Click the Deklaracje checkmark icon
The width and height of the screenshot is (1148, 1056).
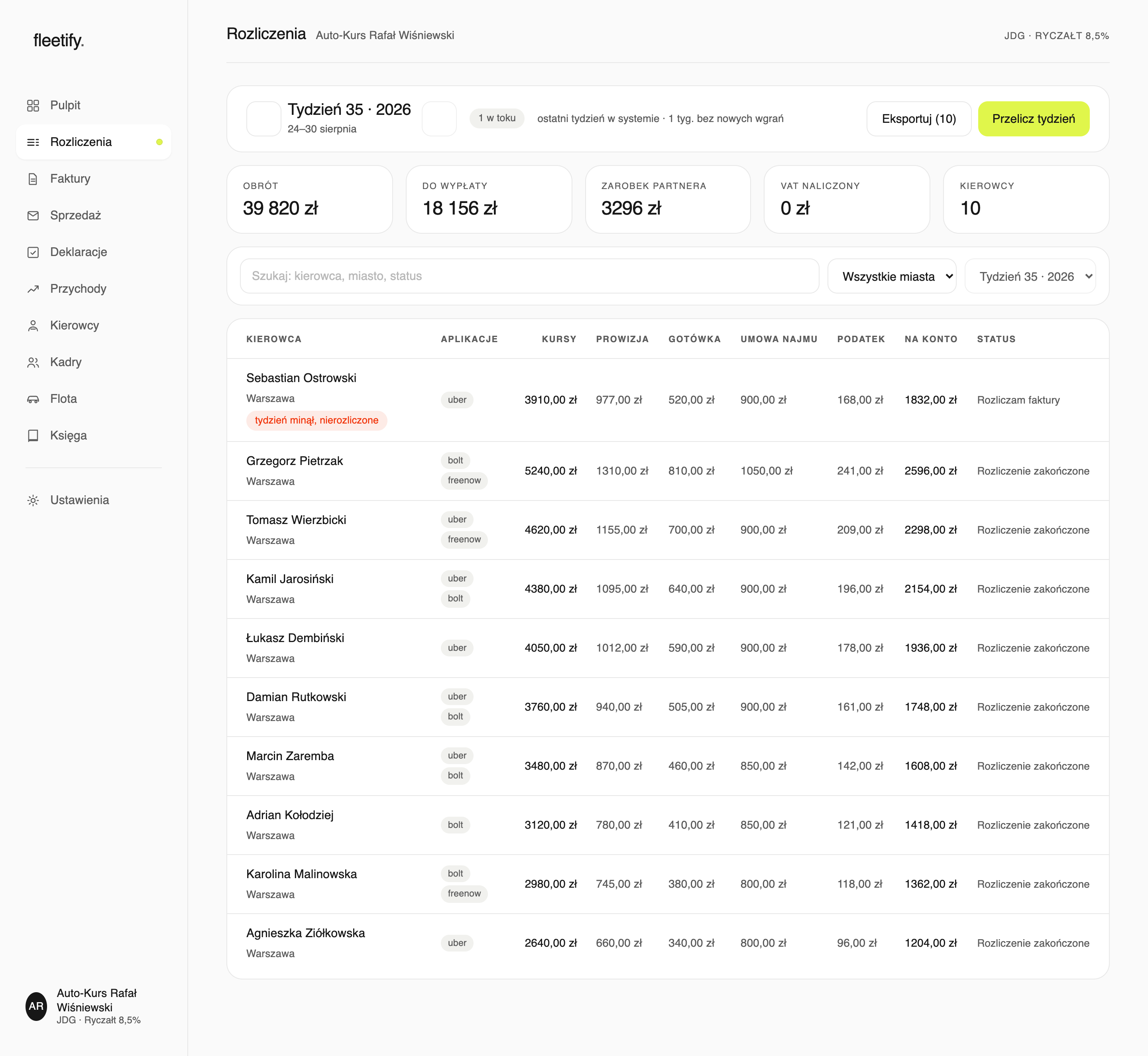(33, 252)
